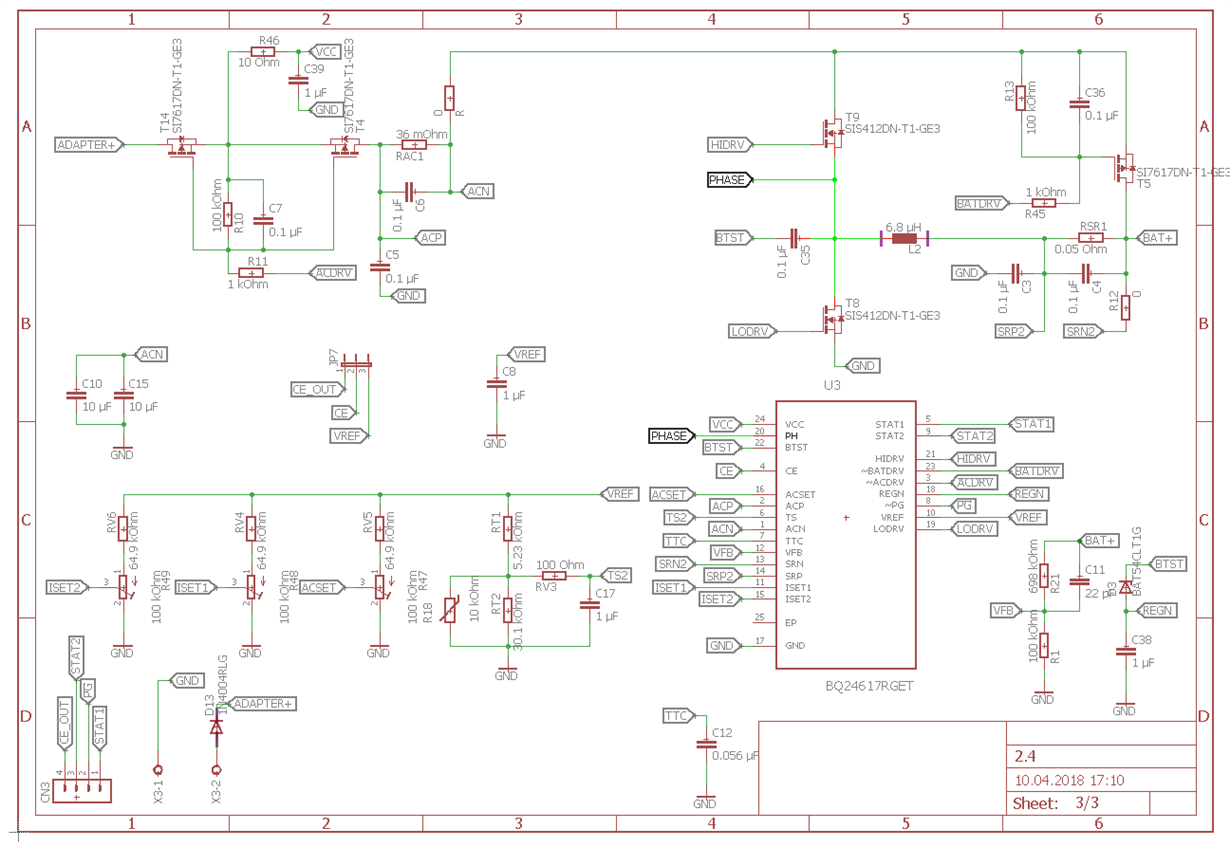Select the D13 diode symbol
This screenshot has width=1230, height=865.
216,727
